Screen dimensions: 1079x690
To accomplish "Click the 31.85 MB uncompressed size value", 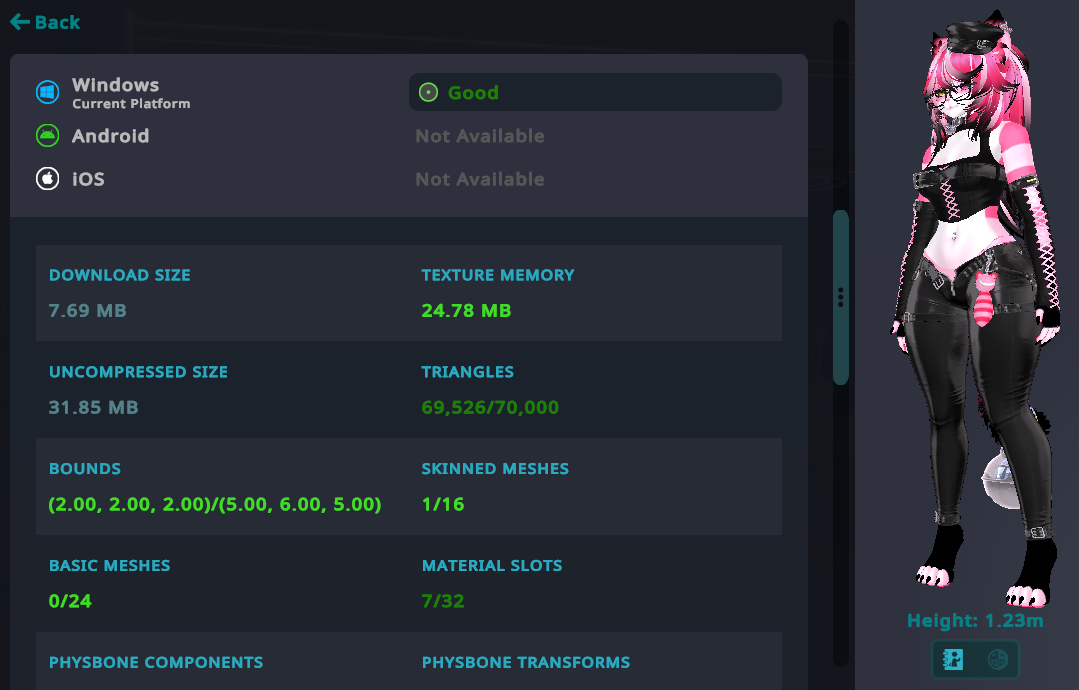I will pos(94,408).
